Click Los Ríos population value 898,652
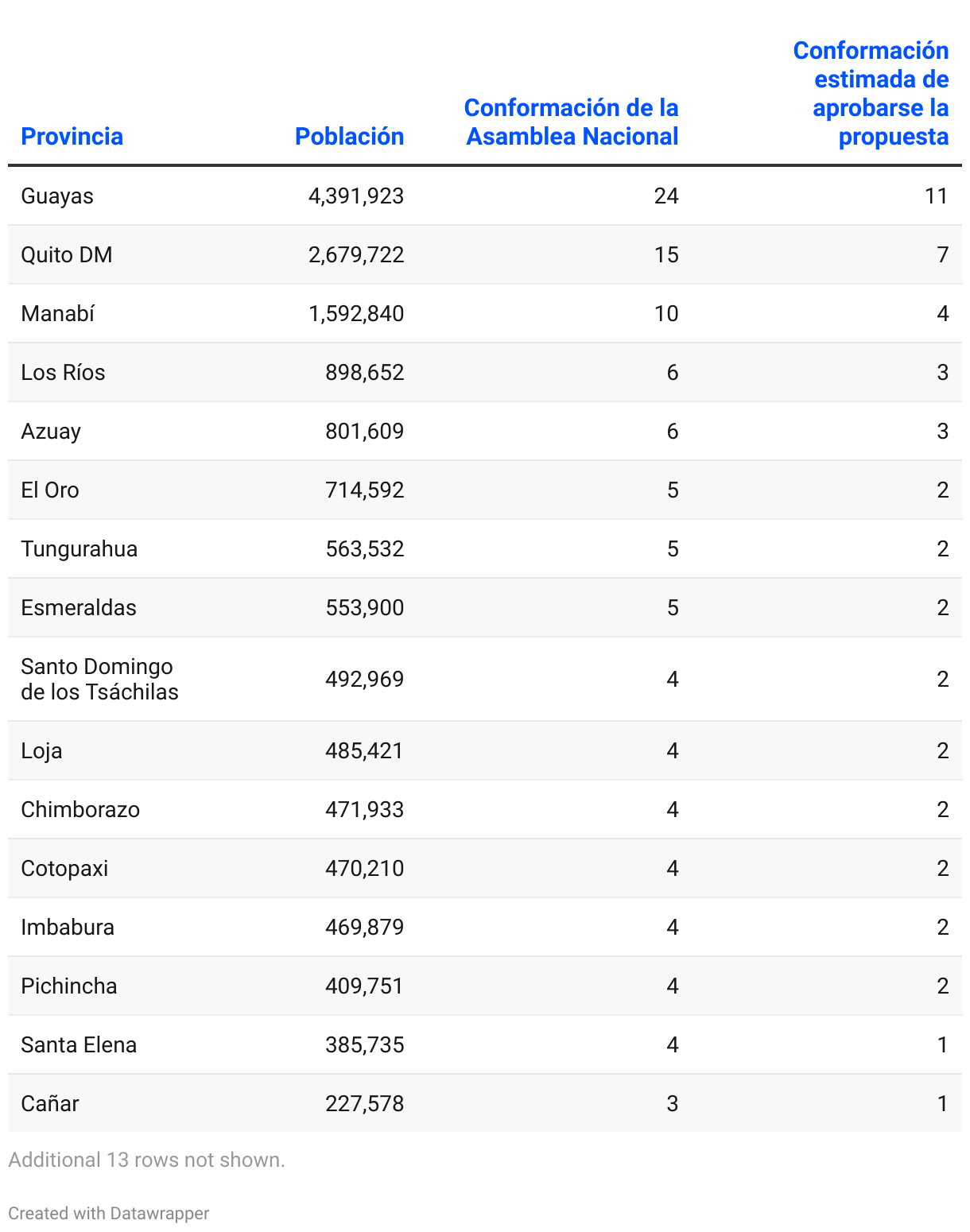Image resolution: width=970 pixels, height=1232 pixels. point(364,373)
